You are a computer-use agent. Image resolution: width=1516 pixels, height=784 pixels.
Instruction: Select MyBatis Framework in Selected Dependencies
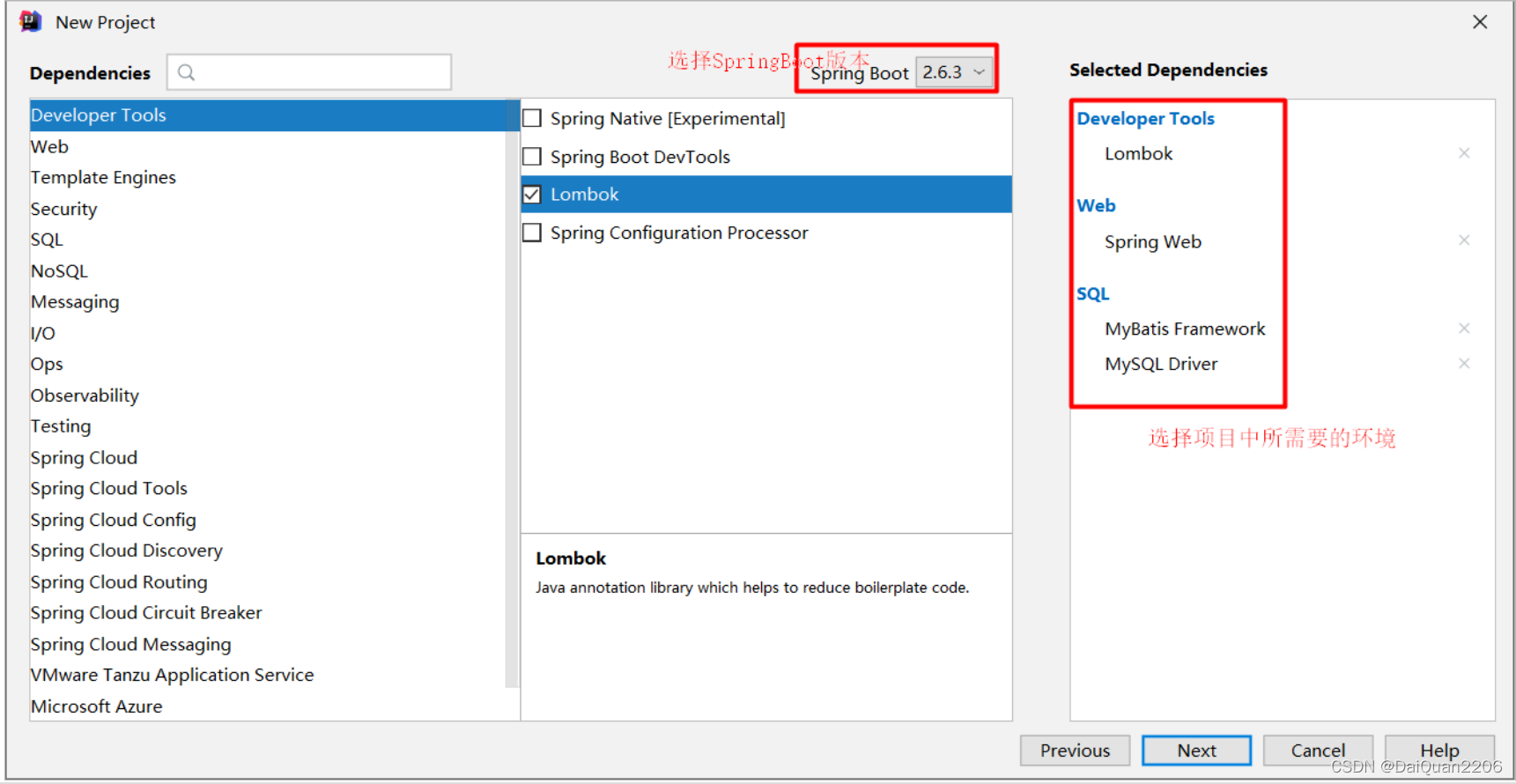click(1185, 329)
